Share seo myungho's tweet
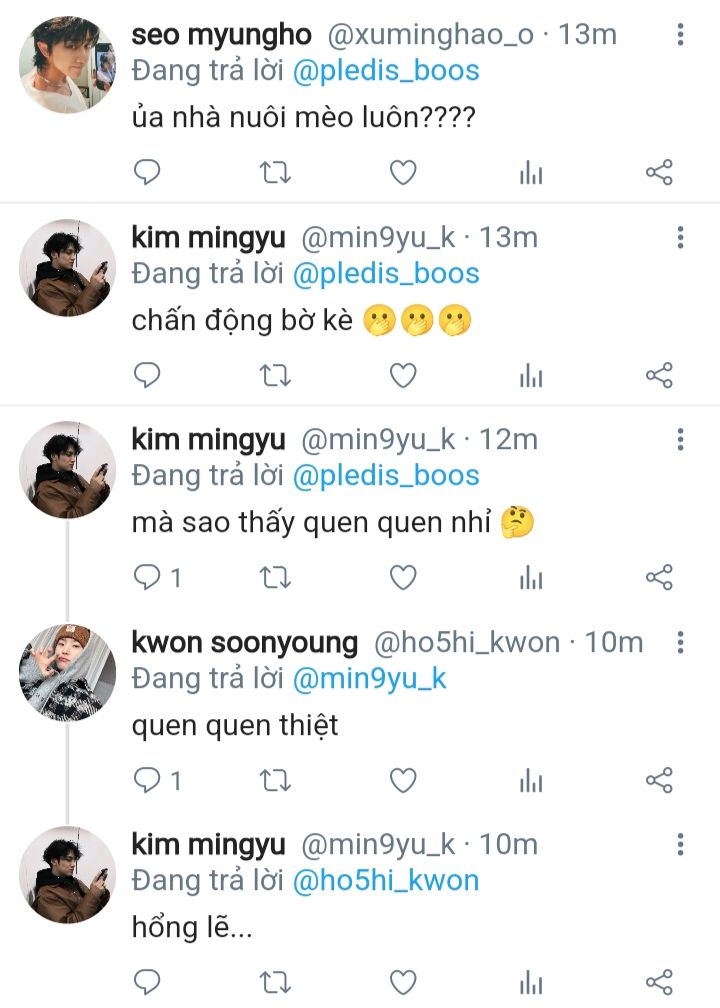The width and height of the screenshot is (720, 1008). click(659, 173)
